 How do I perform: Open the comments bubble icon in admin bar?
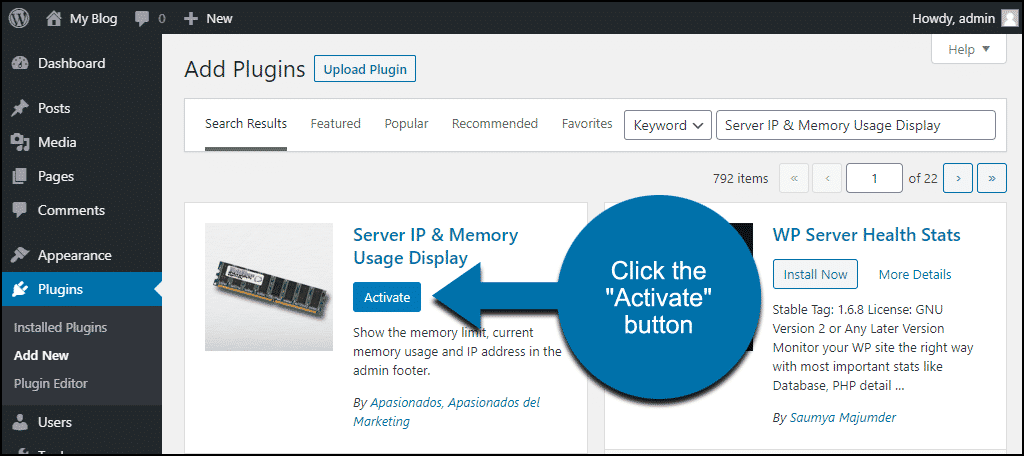(142, 19)
